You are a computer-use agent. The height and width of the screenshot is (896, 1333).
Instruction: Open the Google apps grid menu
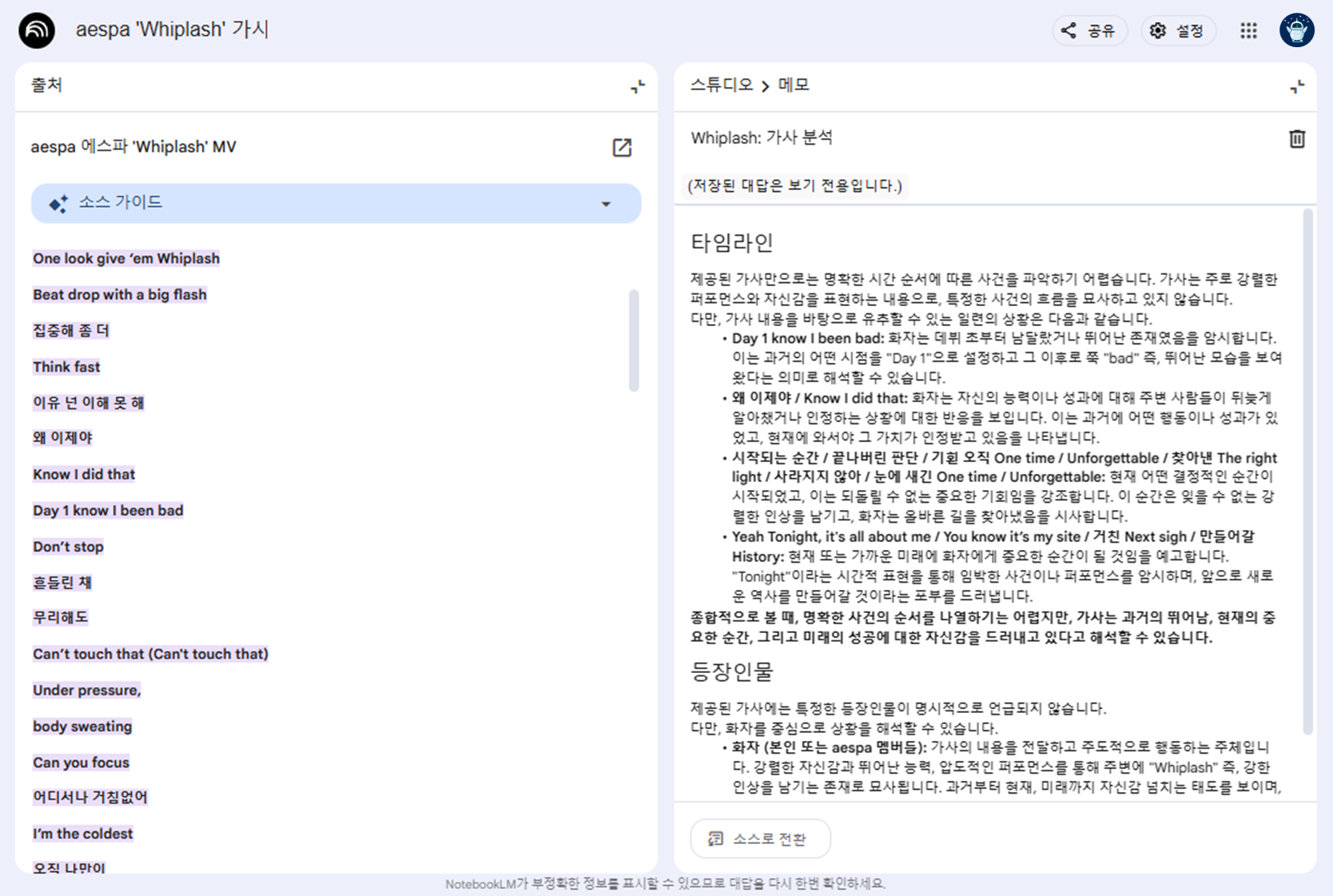coord(1248,30)
